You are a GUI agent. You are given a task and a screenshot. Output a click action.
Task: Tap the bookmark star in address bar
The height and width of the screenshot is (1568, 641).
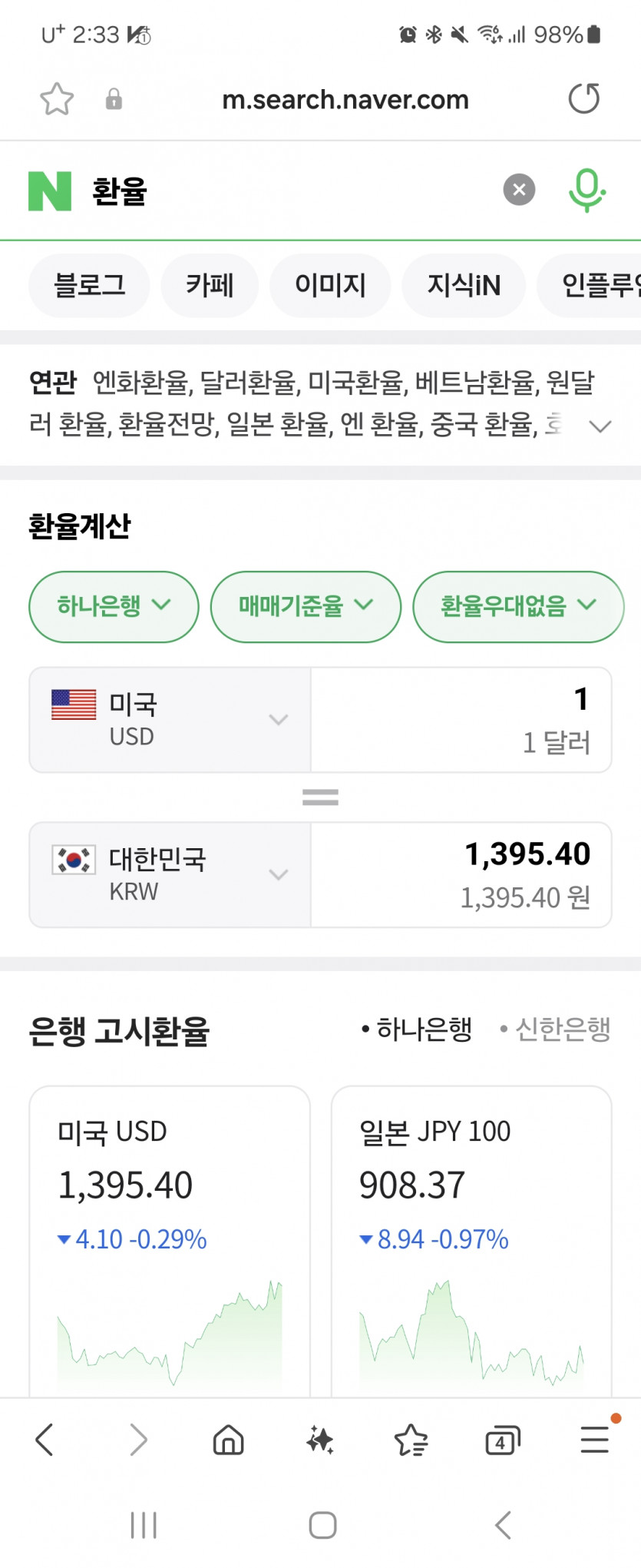coord(57,99)
